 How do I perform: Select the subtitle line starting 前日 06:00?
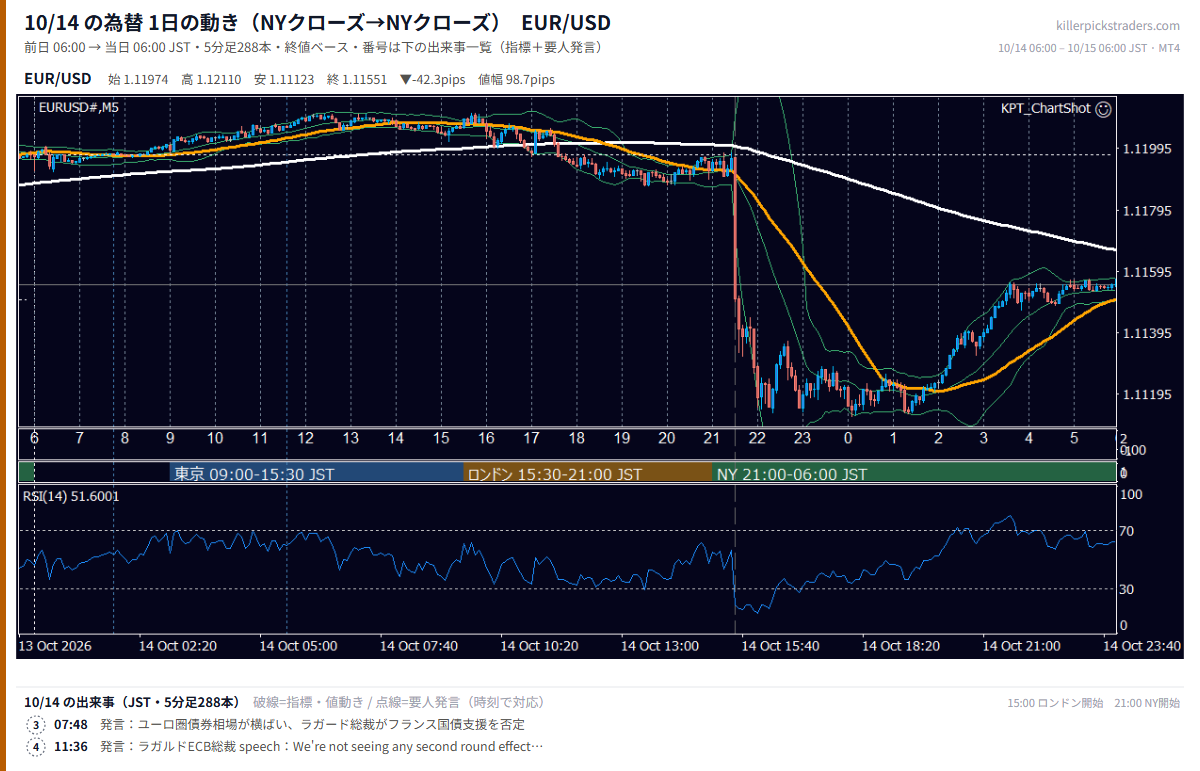[x=313, y=47]
